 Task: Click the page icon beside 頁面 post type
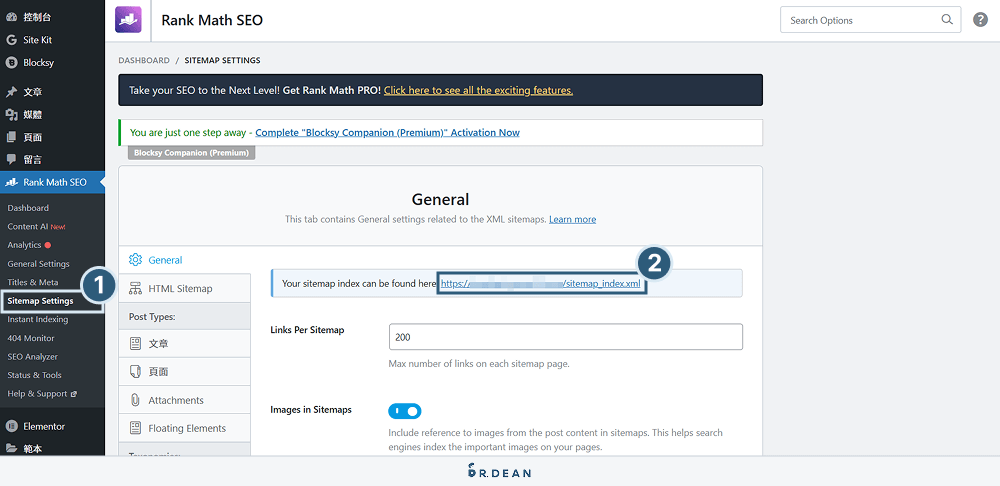pyautogui.click(x=135, y=371)
